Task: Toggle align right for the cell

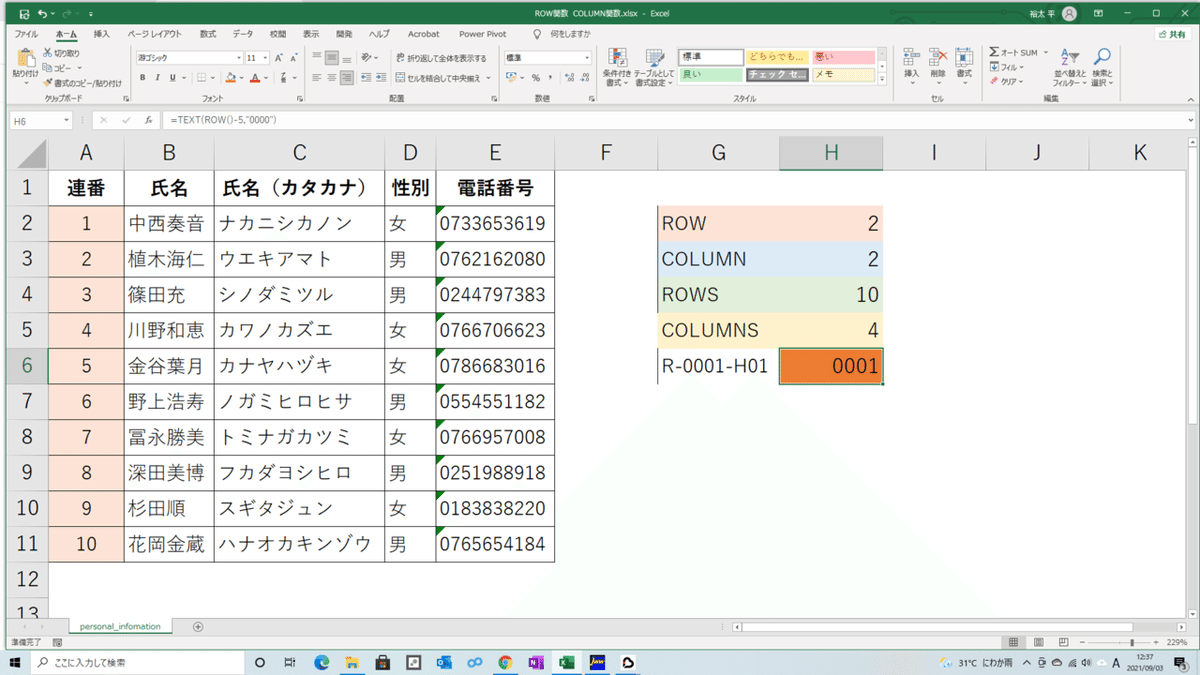Action: [346, 78]
